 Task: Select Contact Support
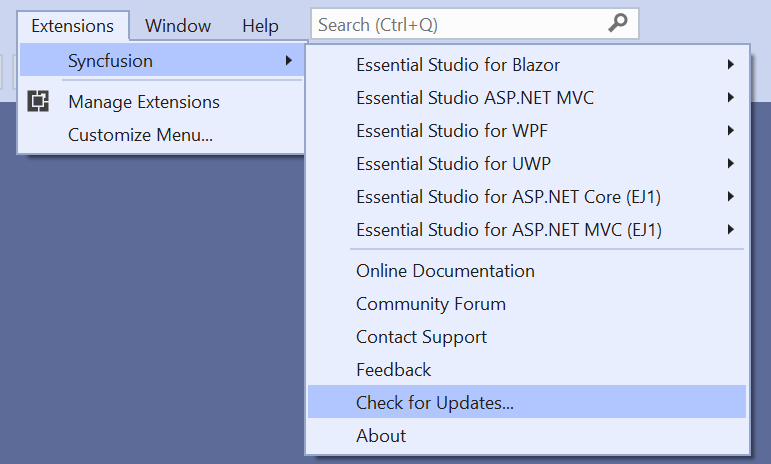click(x=421, y=337)
